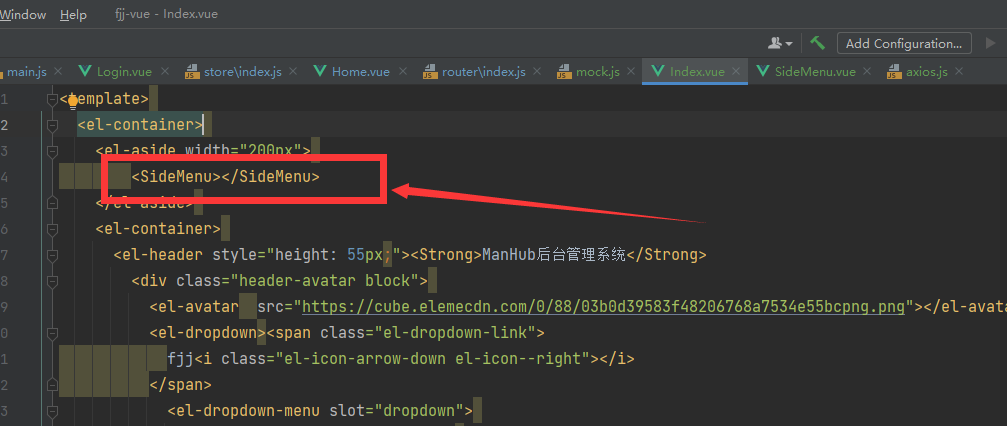
Task: Close the Login.vue tab
Action: (164, 71)
